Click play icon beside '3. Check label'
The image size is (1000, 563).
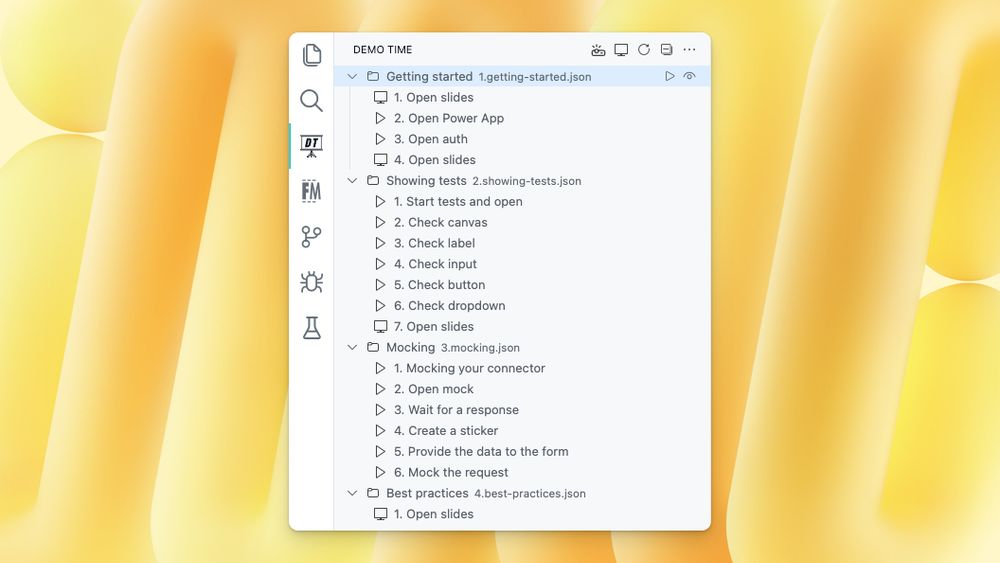pyautogui.click(x=381, y=243)
